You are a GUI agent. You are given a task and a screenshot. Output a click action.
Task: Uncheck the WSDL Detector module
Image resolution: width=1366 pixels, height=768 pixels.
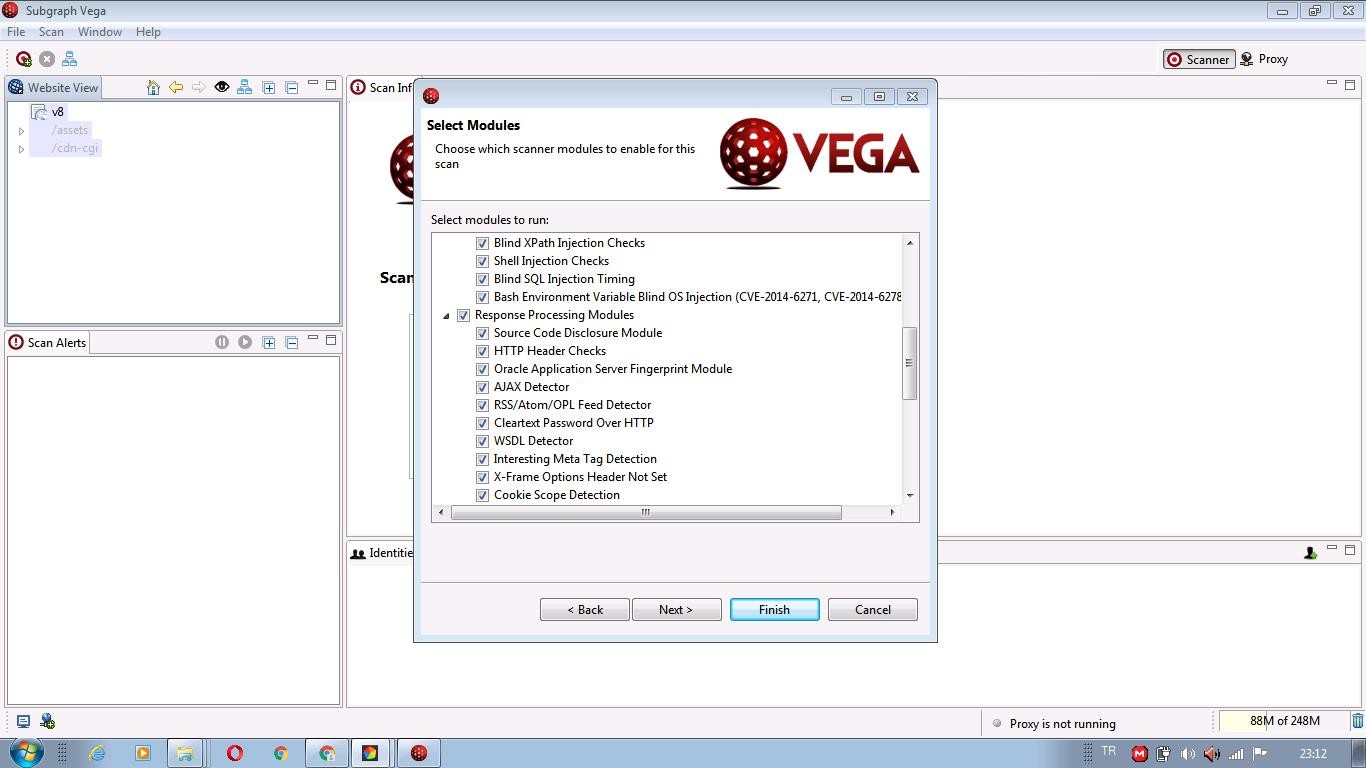pyautogui.click(x=482, y=441)
